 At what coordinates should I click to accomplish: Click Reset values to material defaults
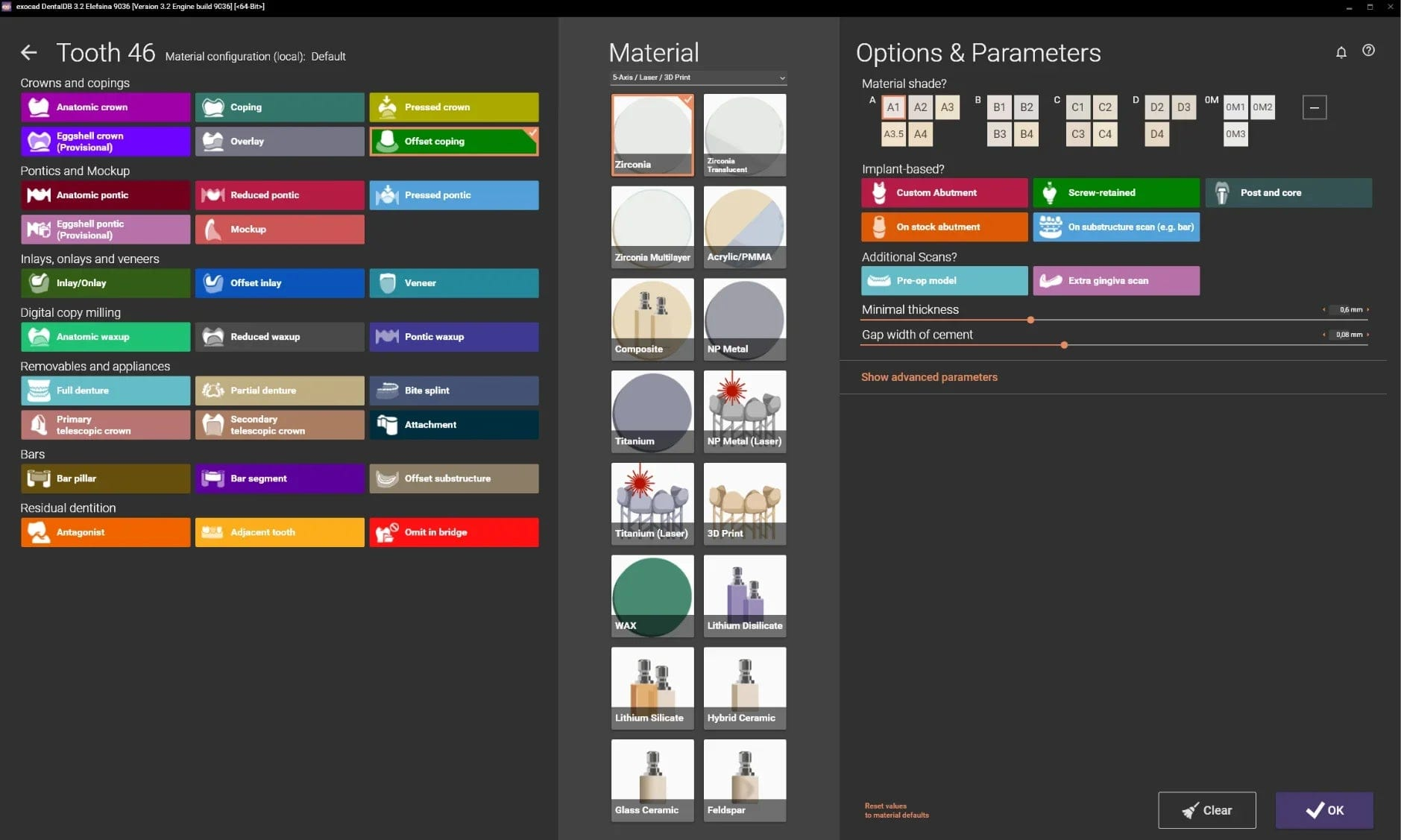tap(896, 811)
